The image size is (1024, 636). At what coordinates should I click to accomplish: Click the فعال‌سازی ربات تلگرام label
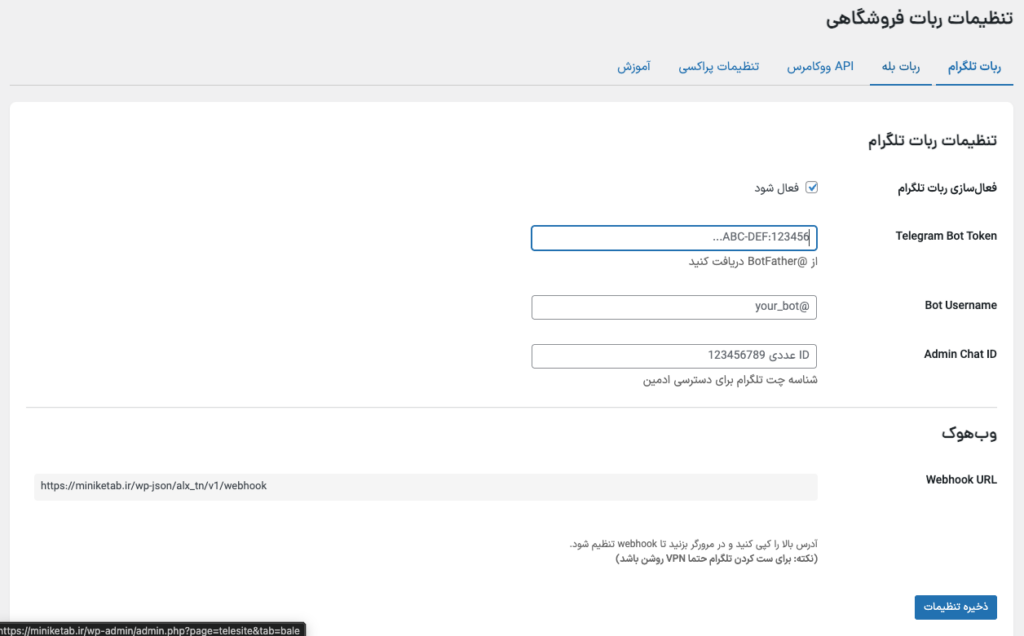(x=945, y=187)
